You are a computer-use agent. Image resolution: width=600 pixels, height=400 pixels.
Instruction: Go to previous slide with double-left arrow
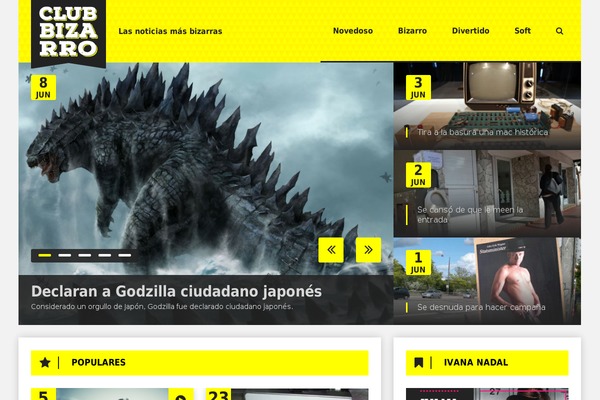[331, 250]
